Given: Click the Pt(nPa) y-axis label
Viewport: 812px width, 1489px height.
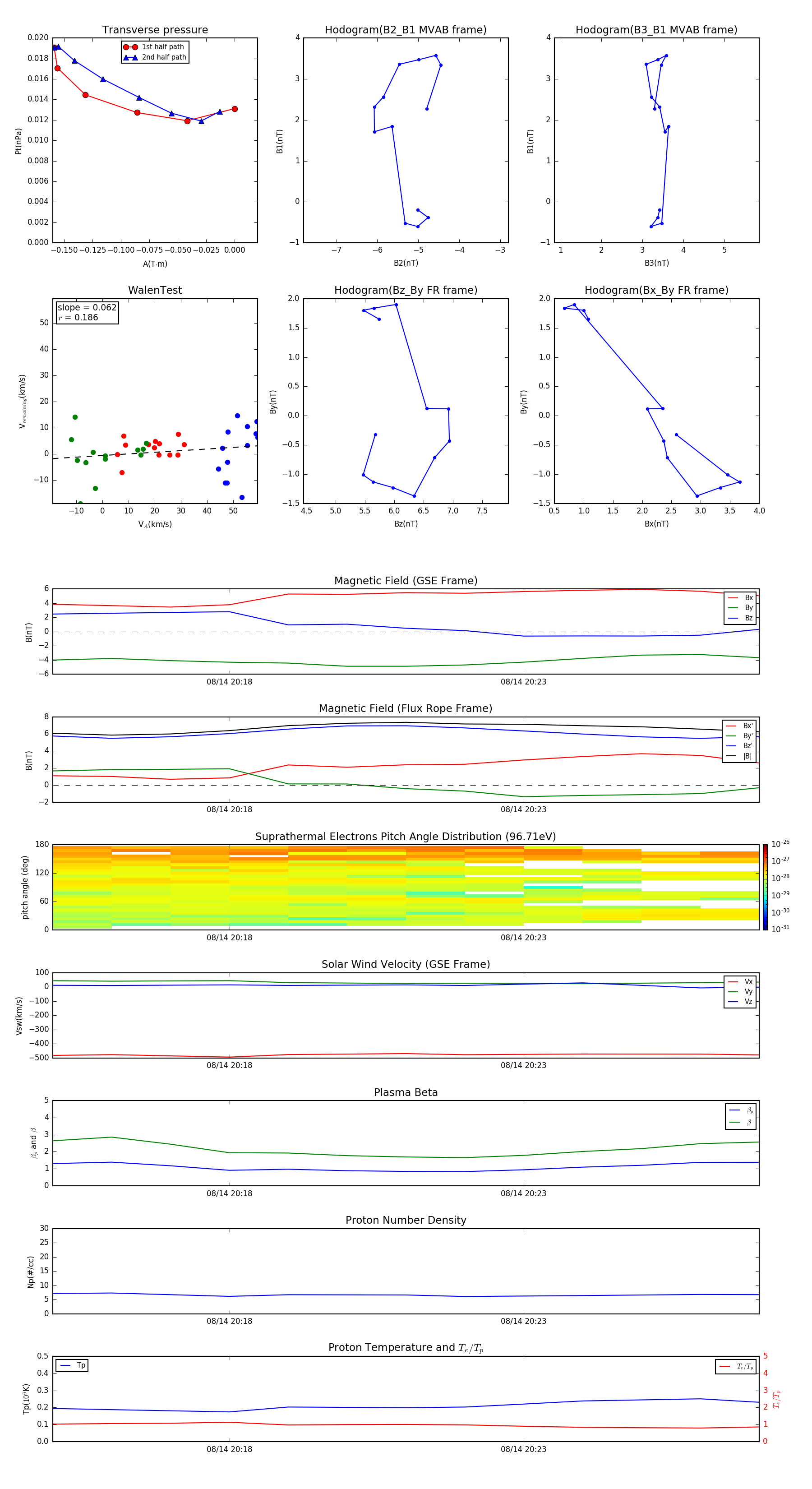Looking at the screenshot, I should pyautogui.click(x=18, y=141).
